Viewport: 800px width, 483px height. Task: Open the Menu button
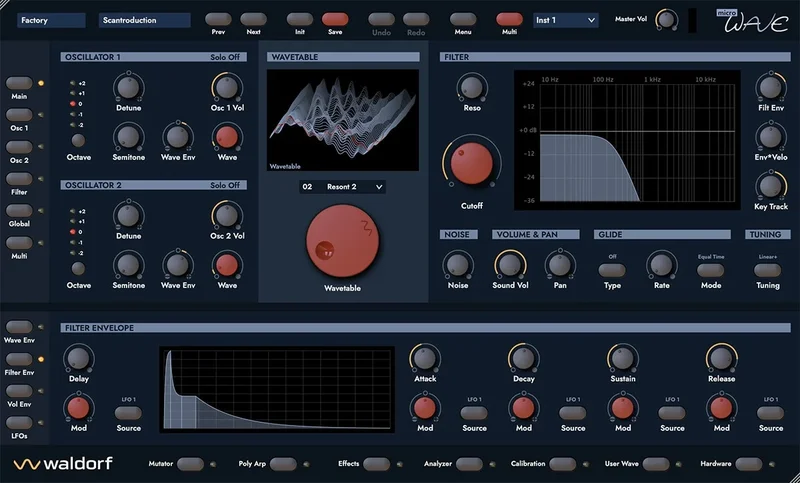point(463,19)
